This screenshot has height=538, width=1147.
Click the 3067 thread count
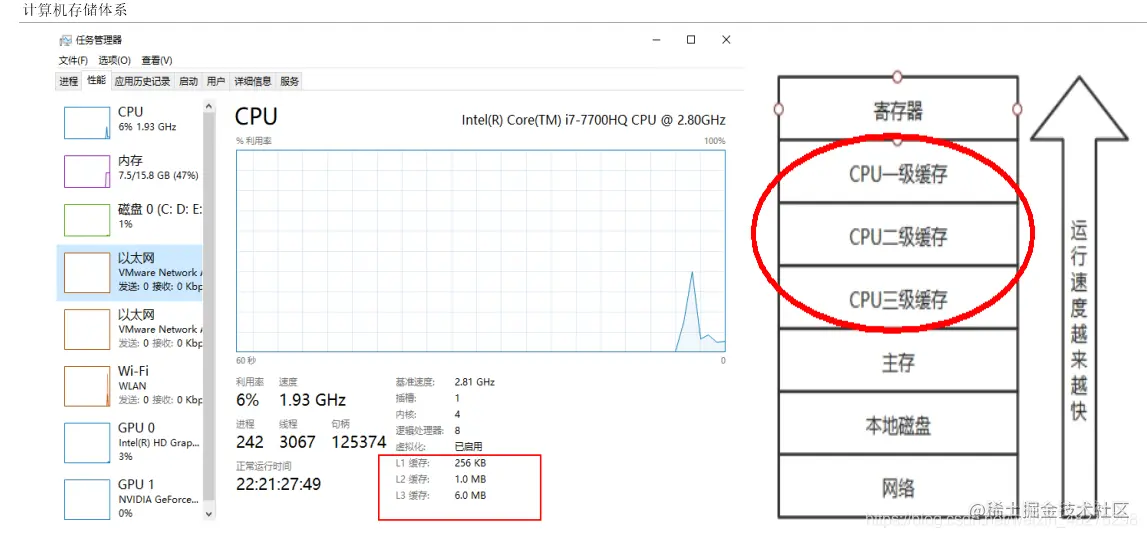click(x=297, y=442)
